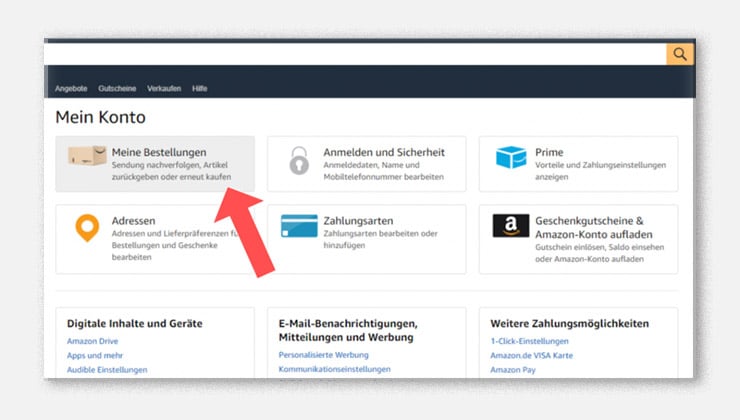Follow the 1-Click-Einstellungen link
740x420 pixels.
[x=530, y=341]
